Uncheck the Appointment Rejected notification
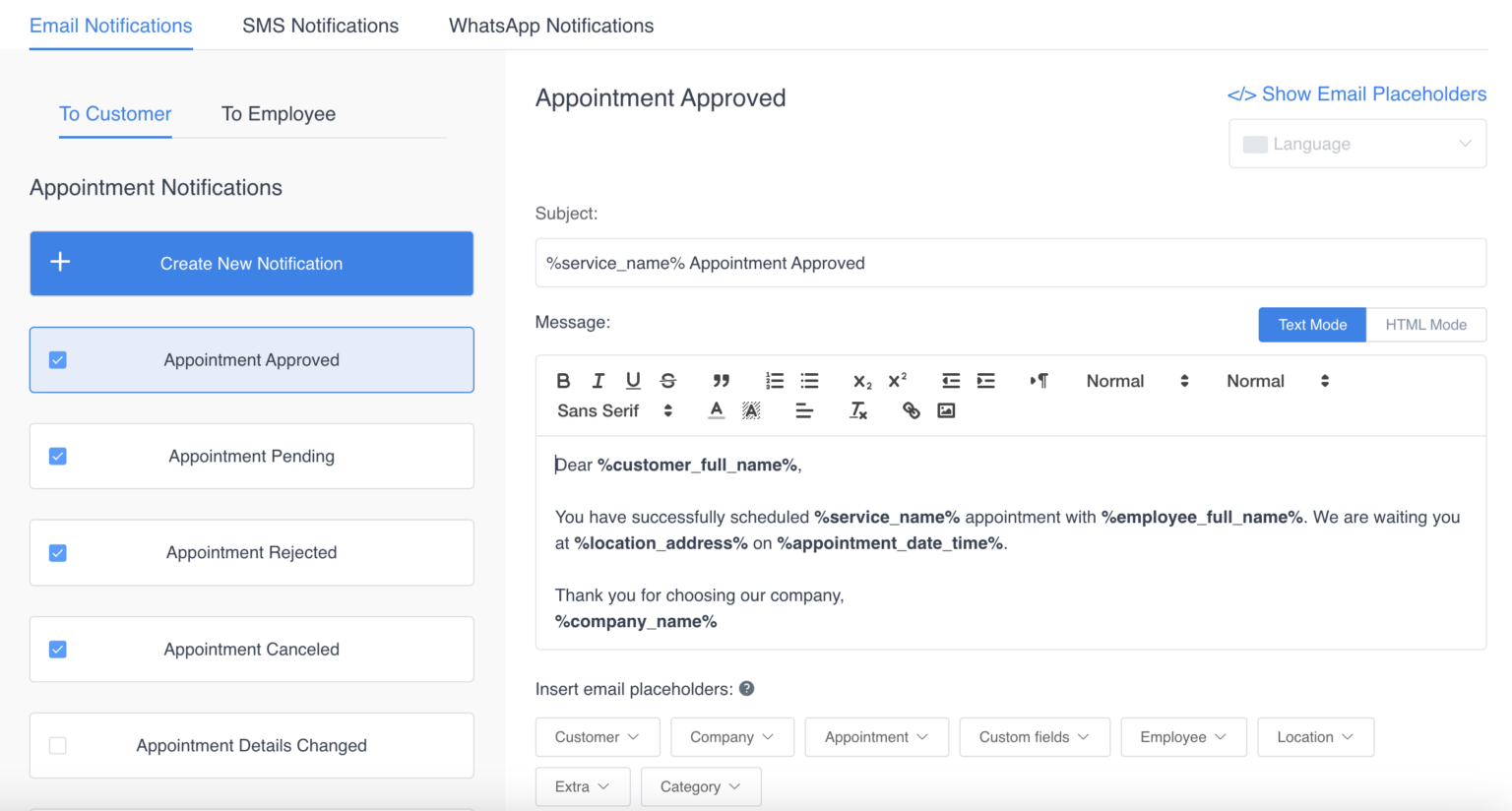1512x811 pixels. pyautogui.click(x=57, y=552)
